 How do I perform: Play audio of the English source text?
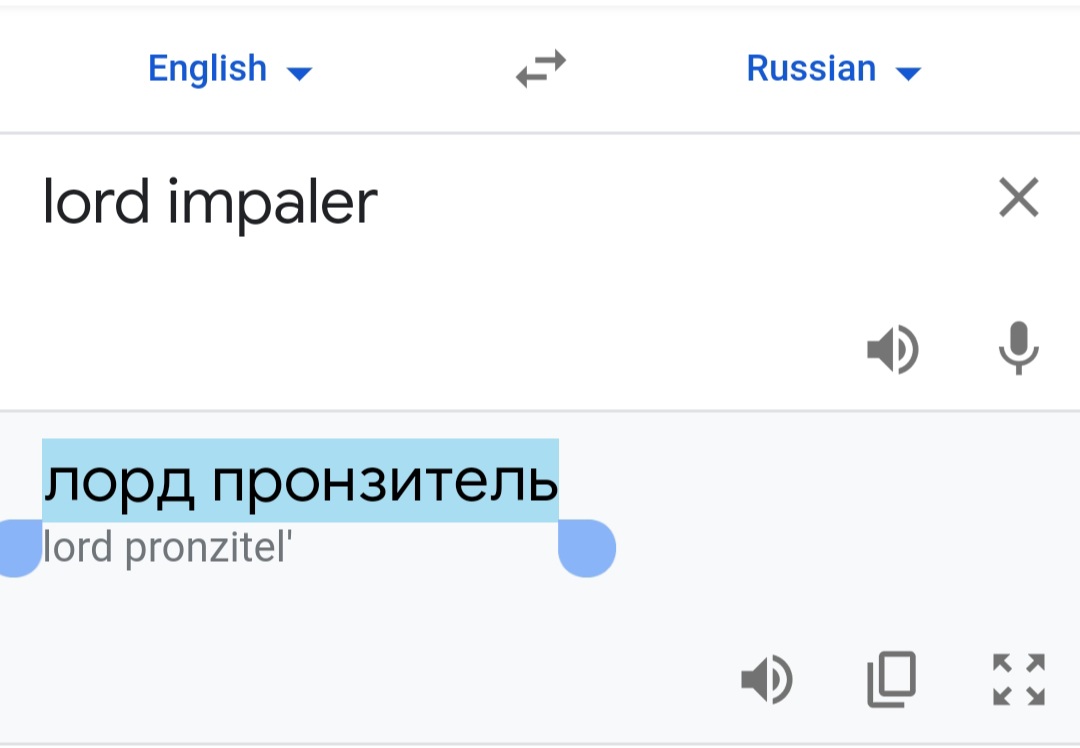click(x=892, y=350)
